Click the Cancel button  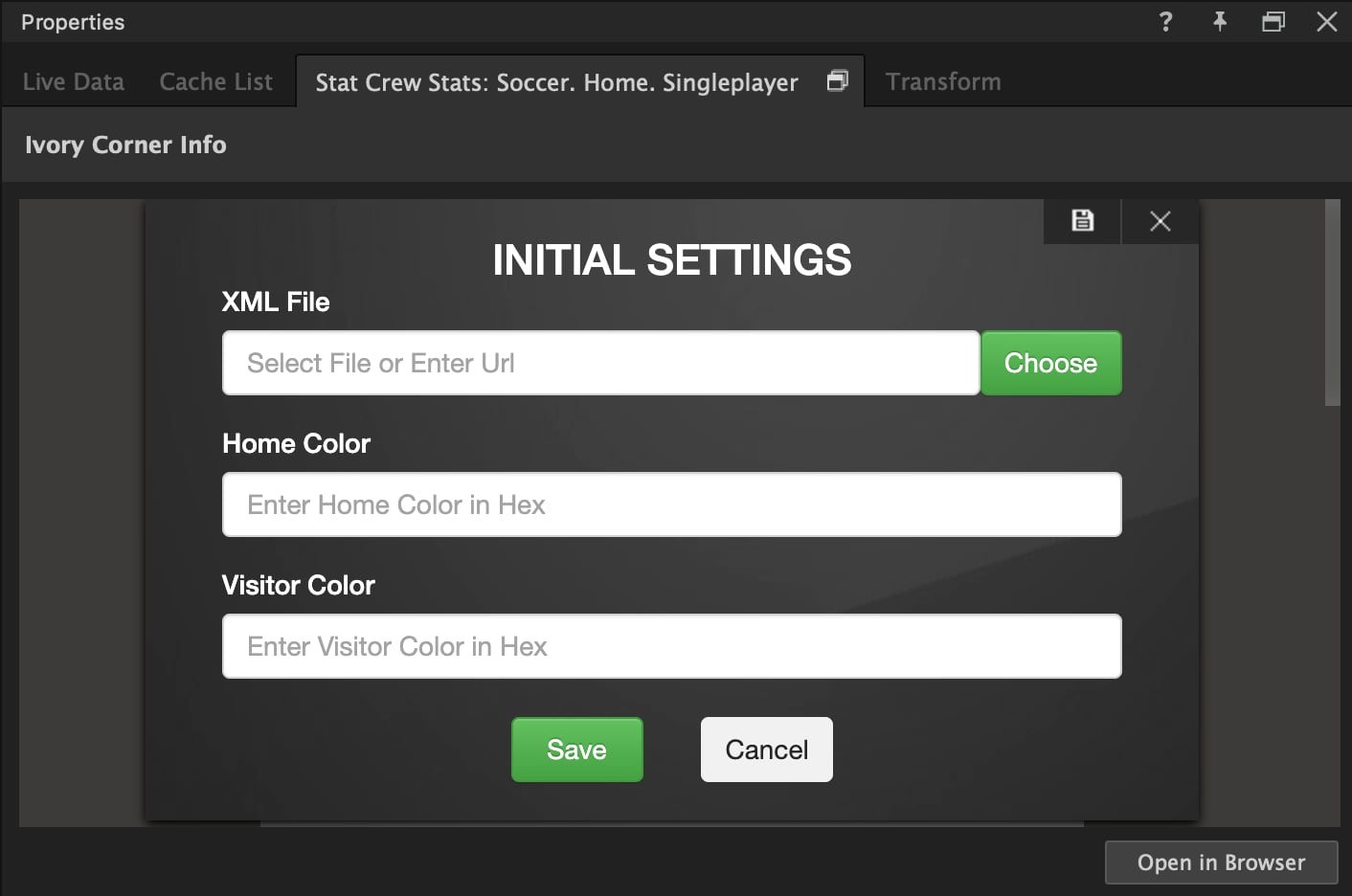click(767, 750)
